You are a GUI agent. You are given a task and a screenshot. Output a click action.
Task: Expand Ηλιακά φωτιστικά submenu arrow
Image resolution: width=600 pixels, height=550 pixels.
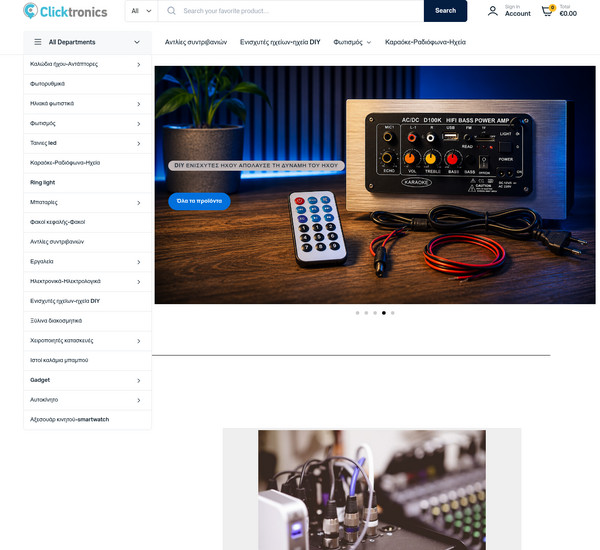(x=139, y=104)
